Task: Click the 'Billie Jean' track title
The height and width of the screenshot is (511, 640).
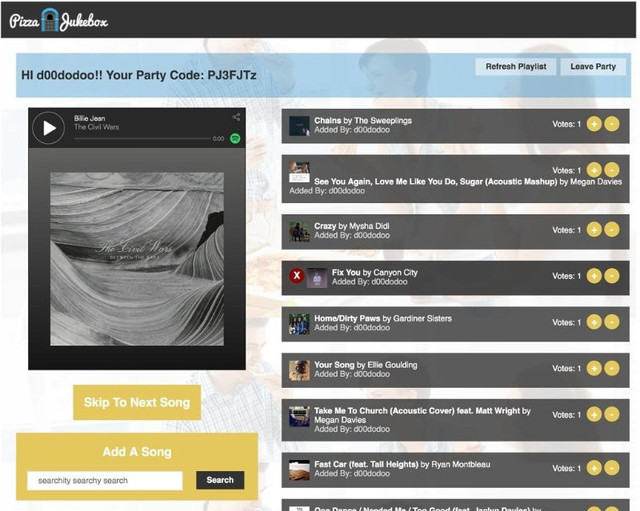Action: [89, 118]
